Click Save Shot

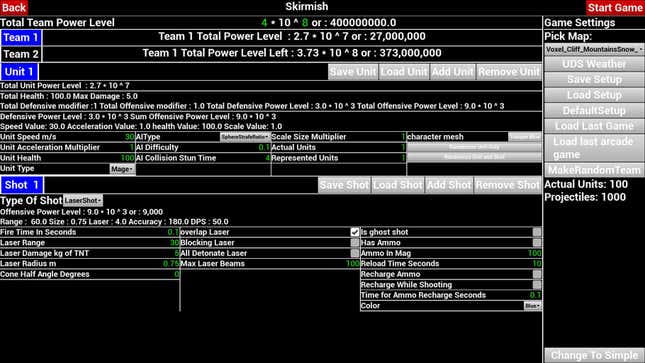(x=344, y=185)
